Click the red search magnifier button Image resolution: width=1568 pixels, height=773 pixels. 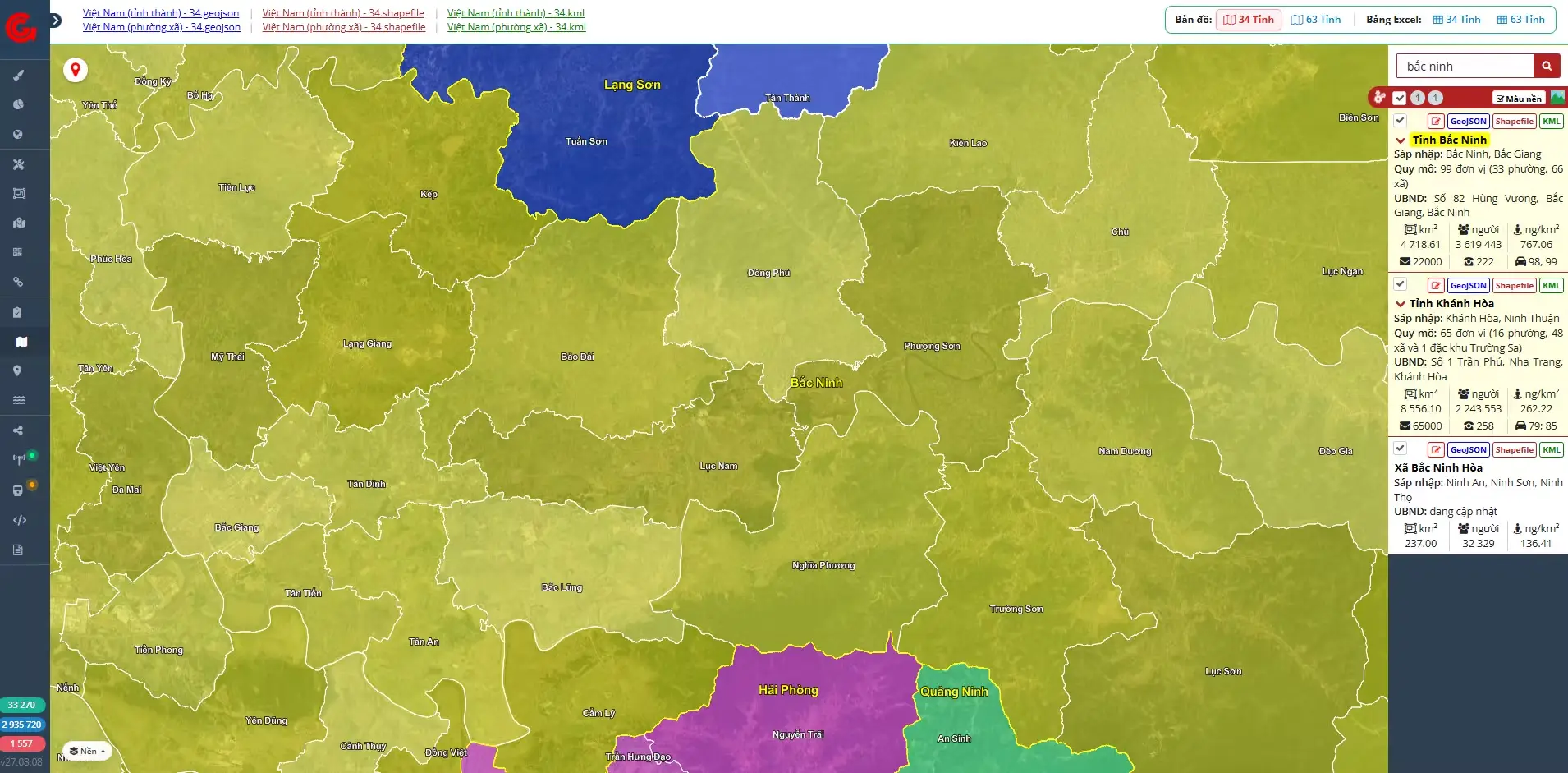point(1547,67)
